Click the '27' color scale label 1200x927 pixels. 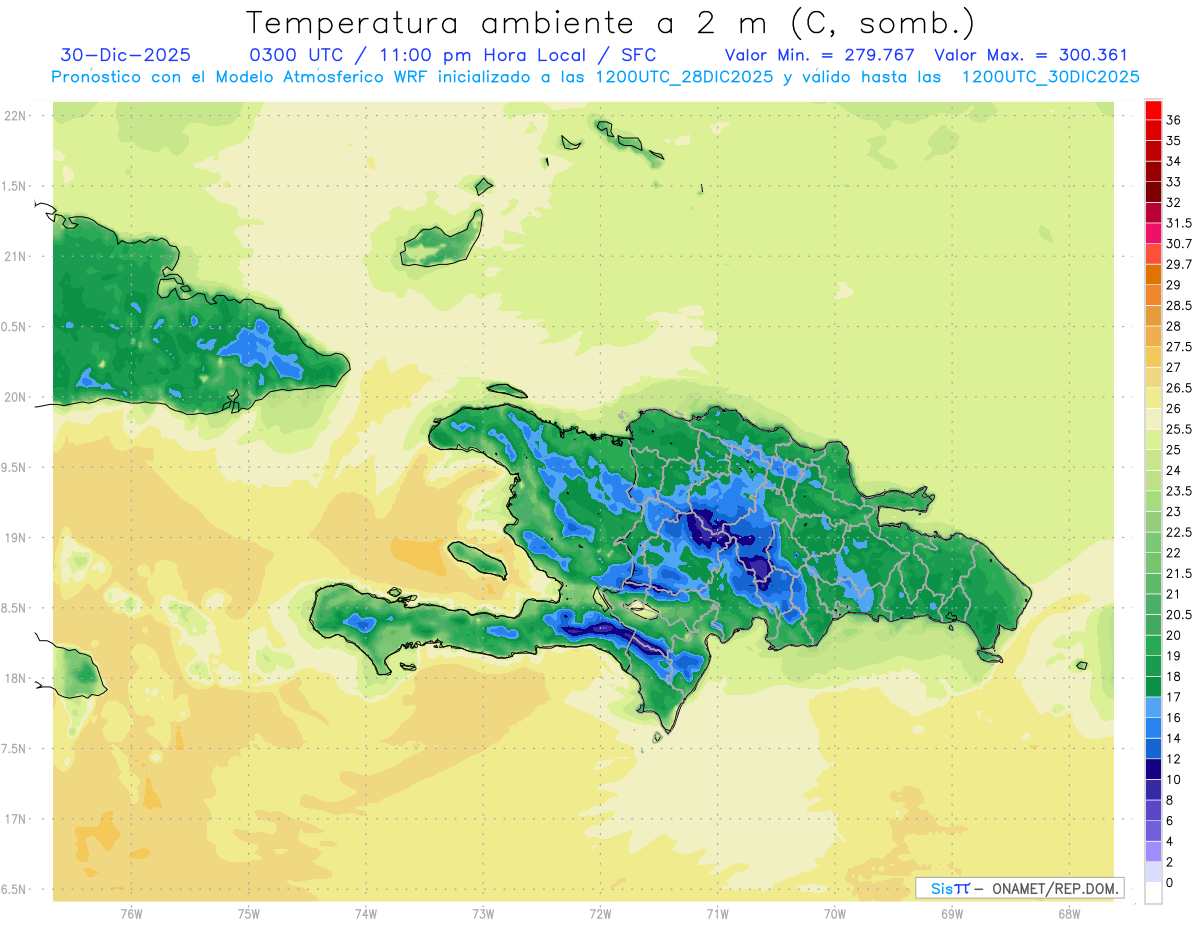1174,368
